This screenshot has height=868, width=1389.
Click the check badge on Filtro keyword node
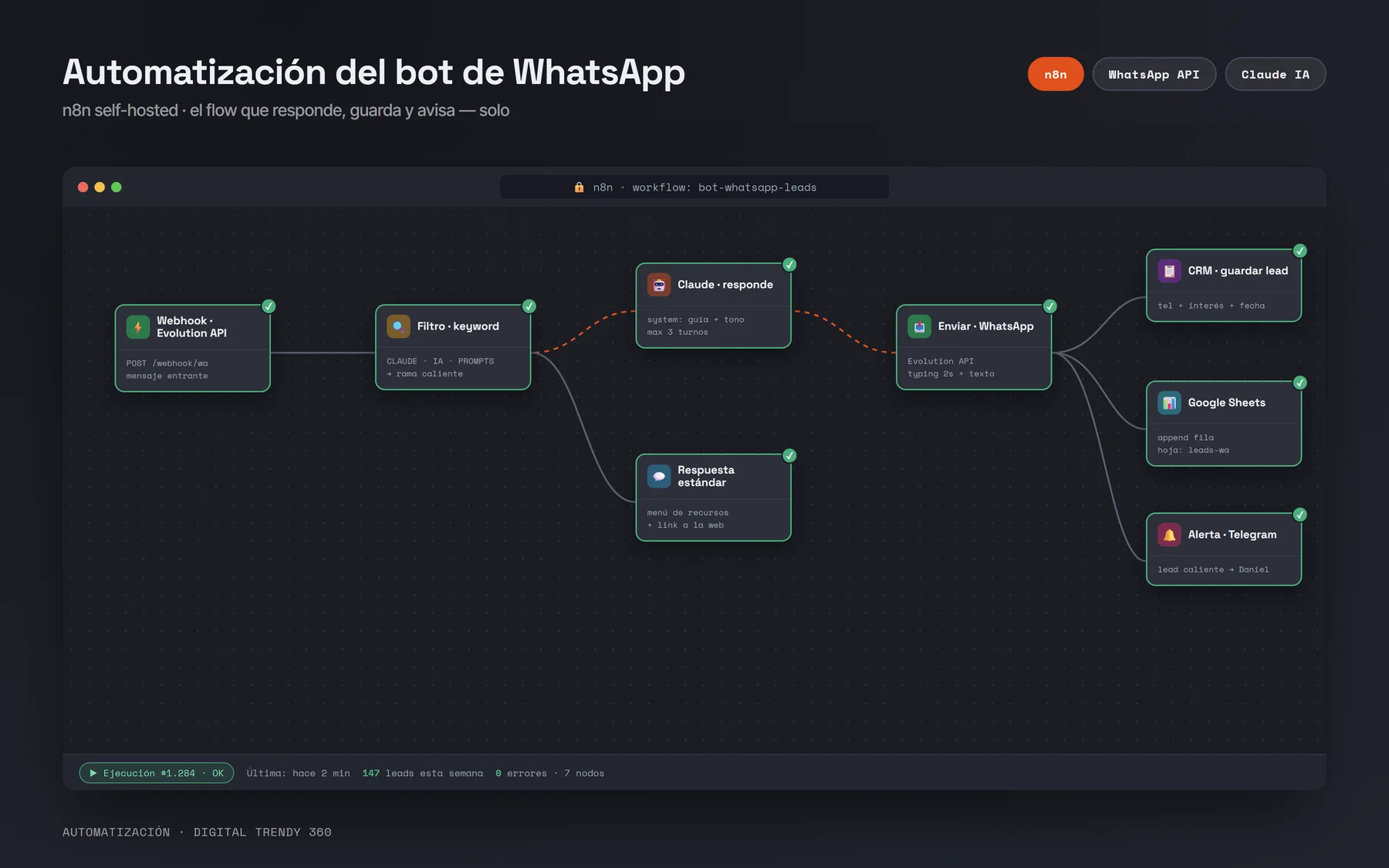pos(529,306)
